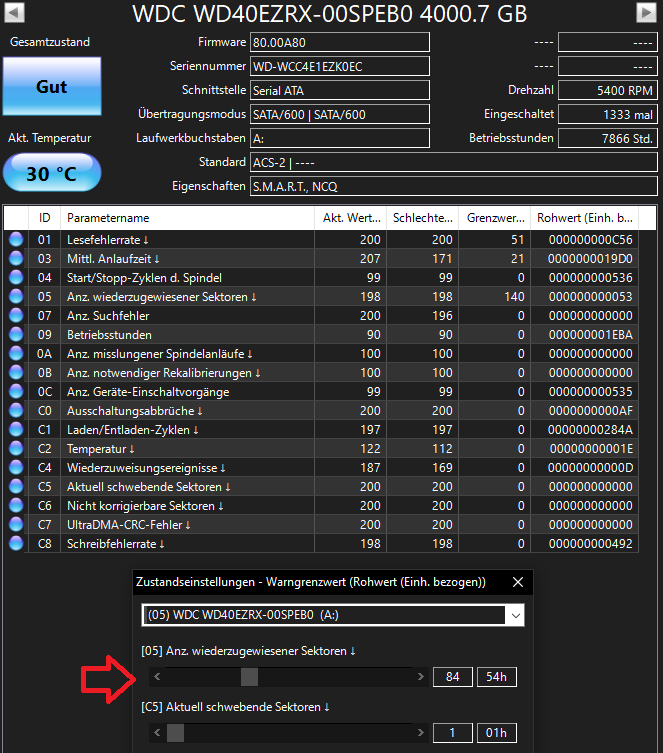Screen dimensions: 663x753
Task: Click the Betriebsstunden field 7866 Std.
Action: tap(608, 138)
